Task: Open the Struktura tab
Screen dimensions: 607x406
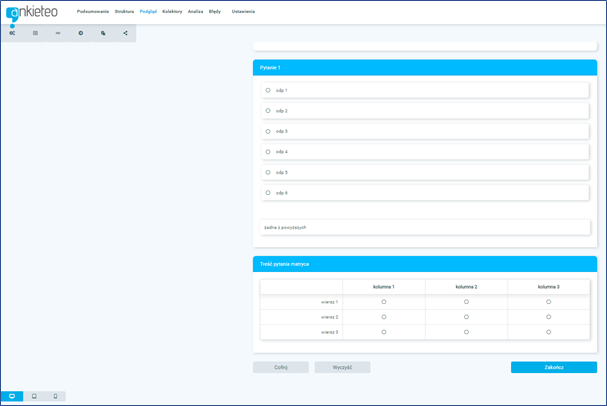Action: 124,11
